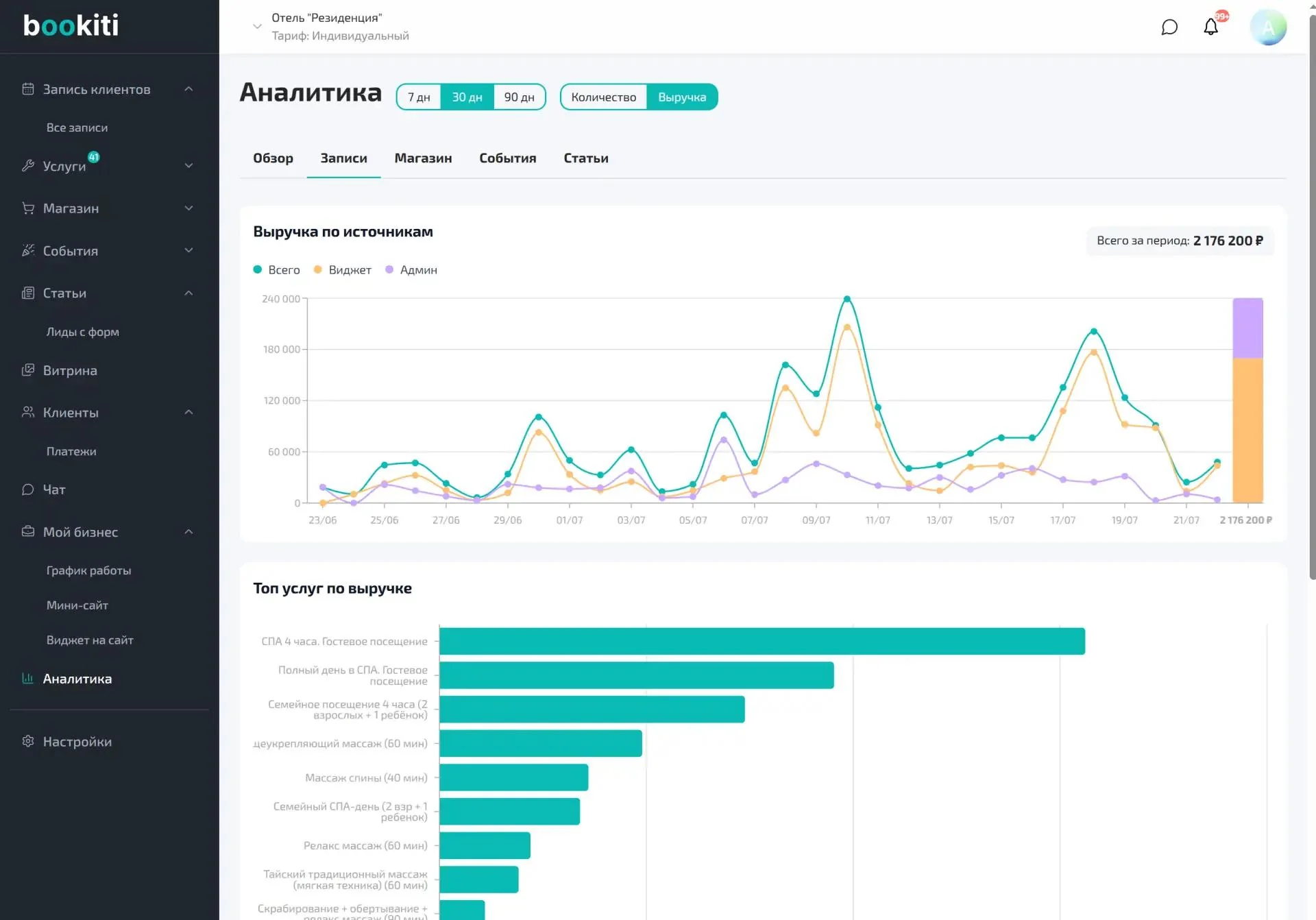Viewport: 1316px width, 920px height.
Task: Click the gear icon beside Настройки
Action: click(28, 742)
